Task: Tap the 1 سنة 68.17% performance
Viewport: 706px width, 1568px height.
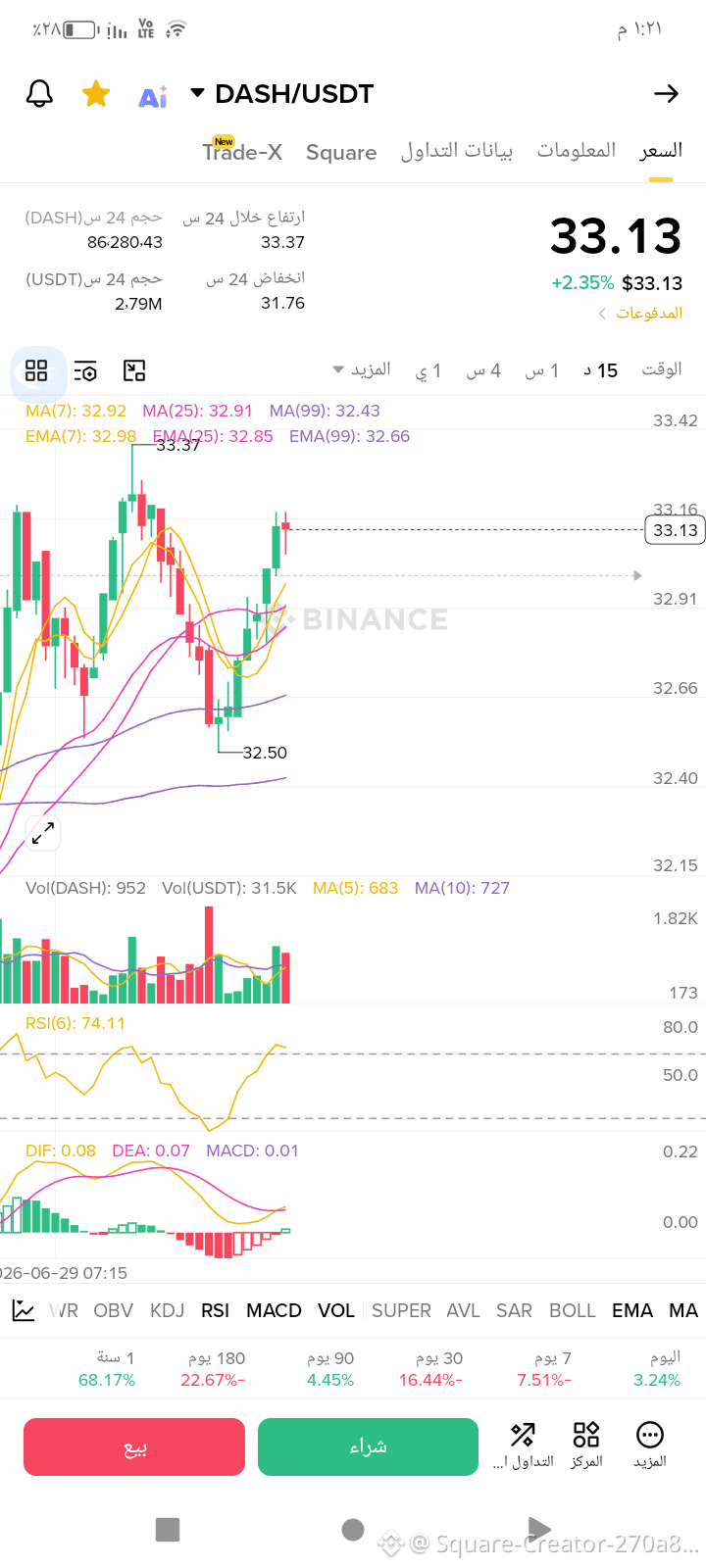Action: coord(107,1369)
